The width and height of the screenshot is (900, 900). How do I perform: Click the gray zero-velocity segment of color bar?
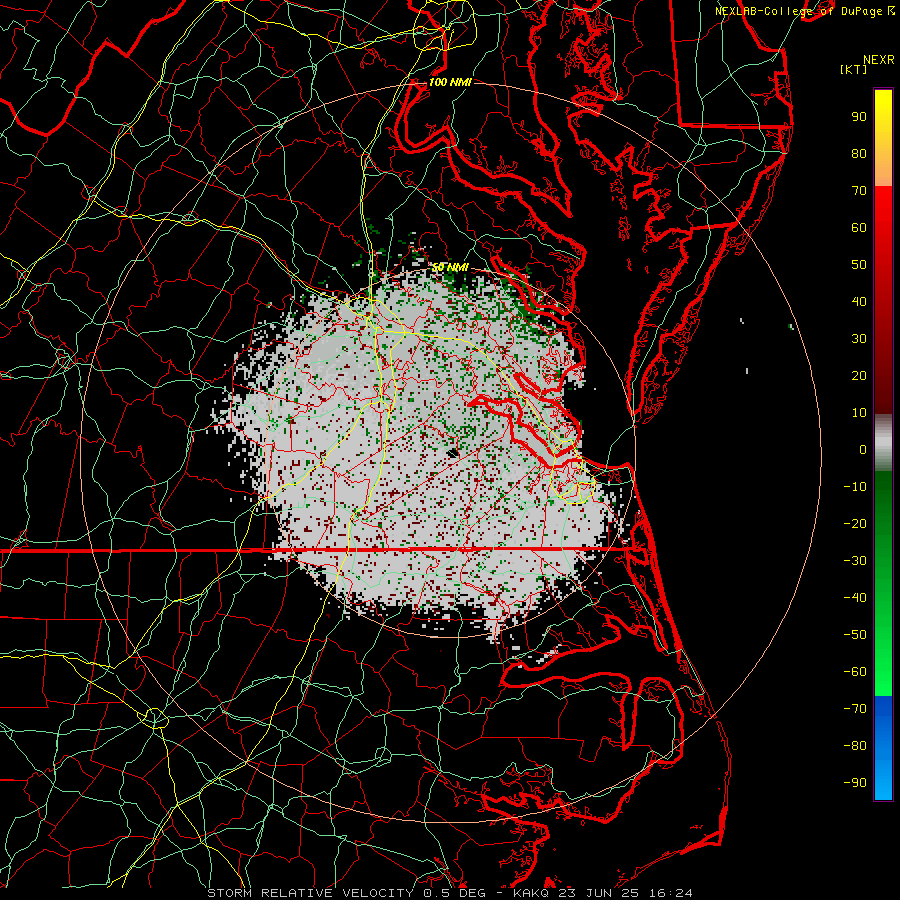(x=883, y=443)
